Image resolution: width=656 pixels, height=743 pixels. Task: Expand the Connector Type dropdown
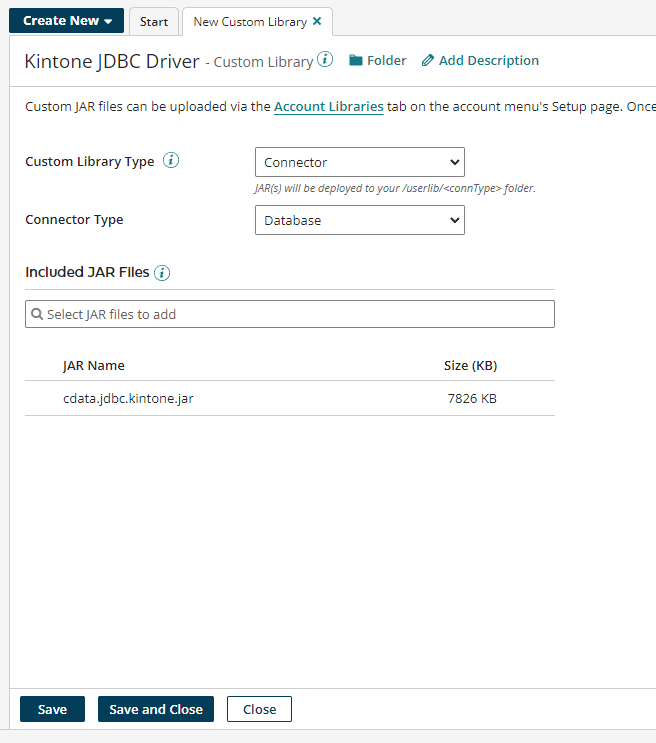360,220
